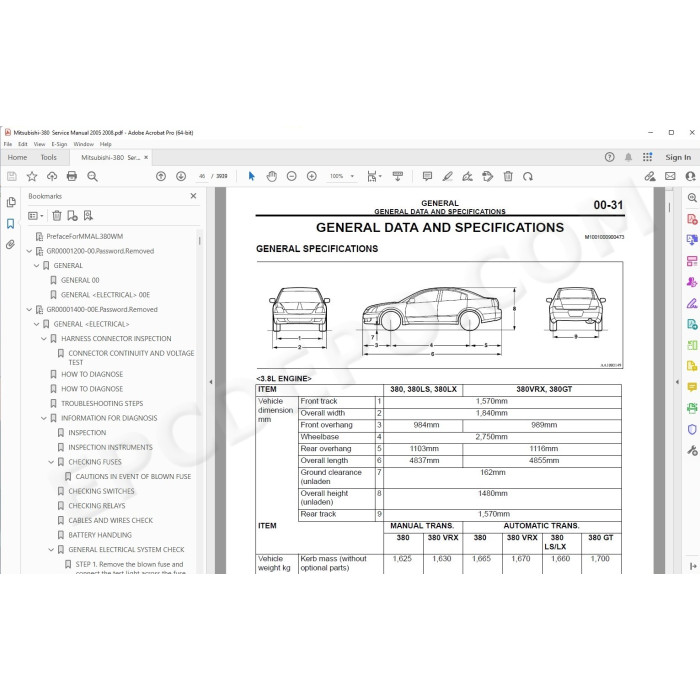Image resolution: width=700 pixels, height=700 pixels.
Task: Delete the selected bookmark
Action: tap(57, 216)
